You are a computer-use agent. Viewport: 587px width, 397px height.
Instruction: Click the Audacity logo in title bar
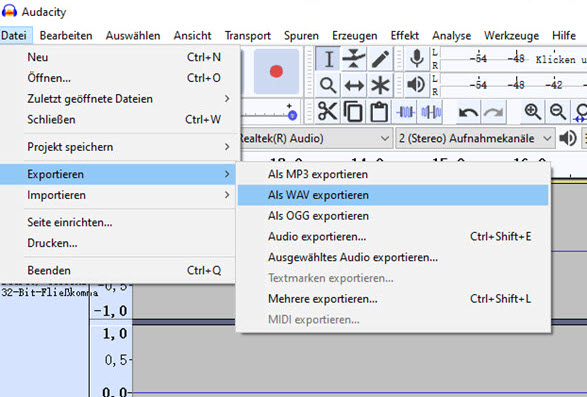pos(9,11)
